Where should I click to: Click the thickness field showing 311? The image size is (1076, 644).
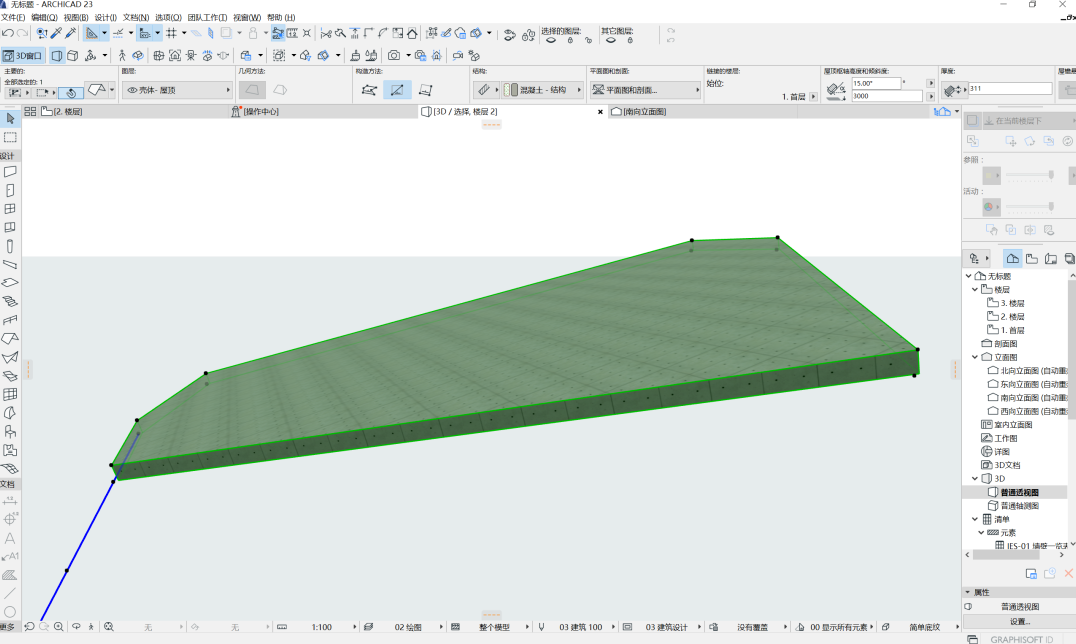(1009, 89)
